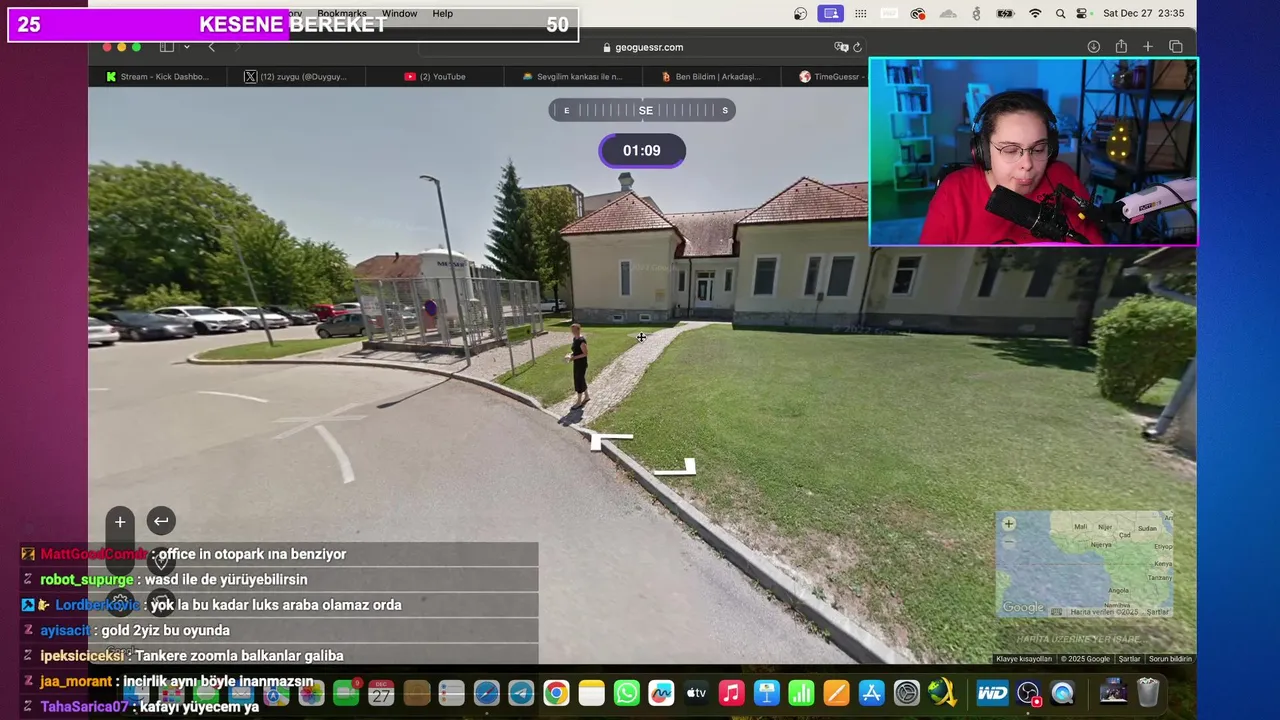
Task: Open Control Center in menu bar
Action: pyautogui.click(x=1081, y=14)
